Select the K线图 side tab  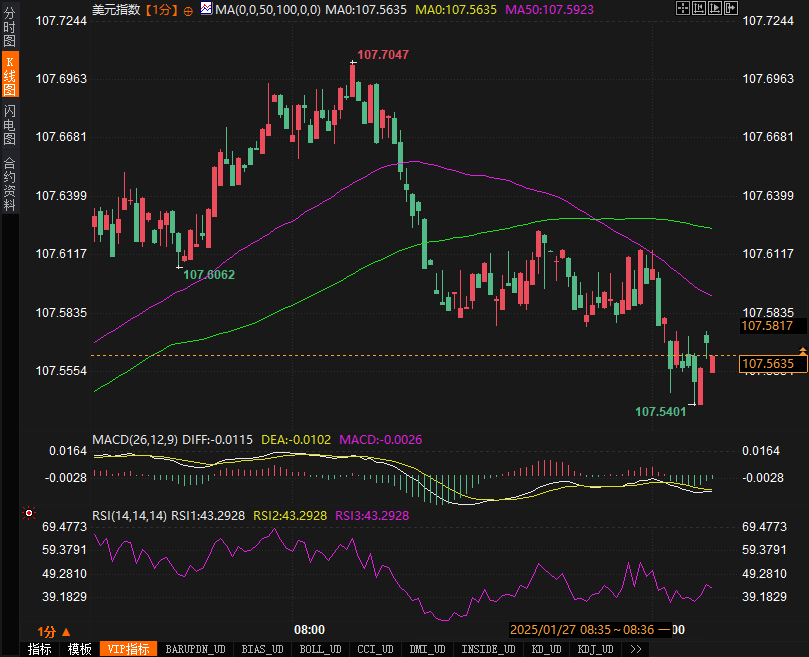[x=9, y=76]
